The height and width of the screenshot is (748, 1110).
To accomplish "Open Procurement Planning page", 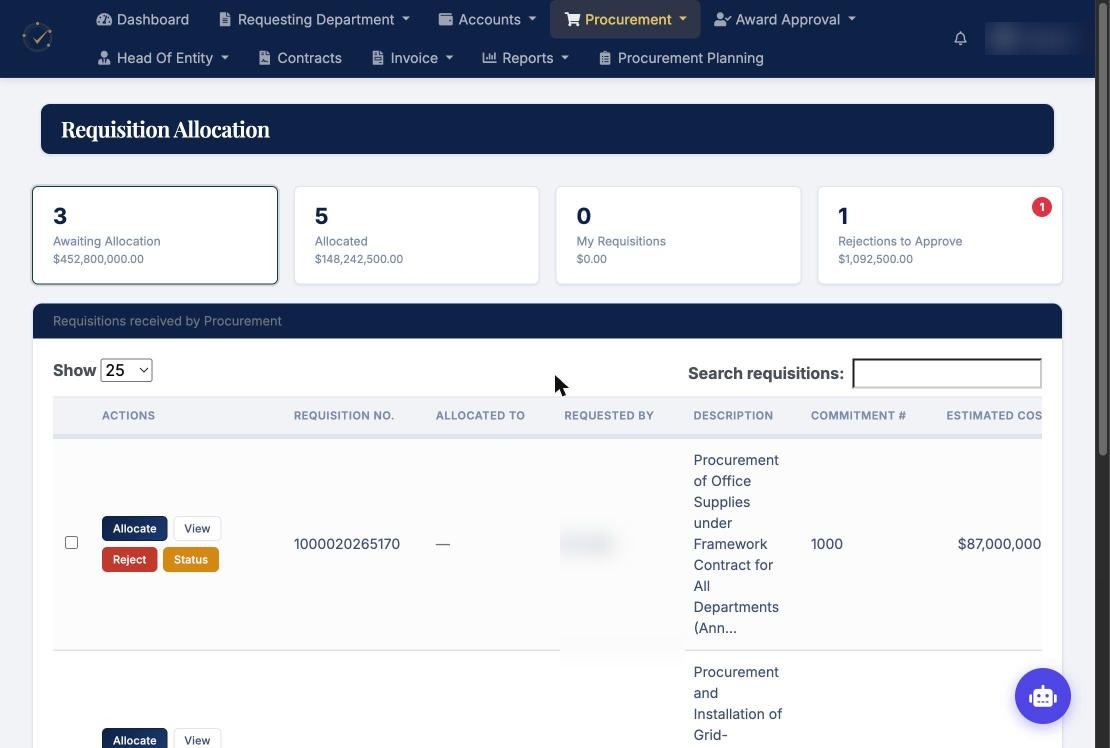I will [681, 58].
